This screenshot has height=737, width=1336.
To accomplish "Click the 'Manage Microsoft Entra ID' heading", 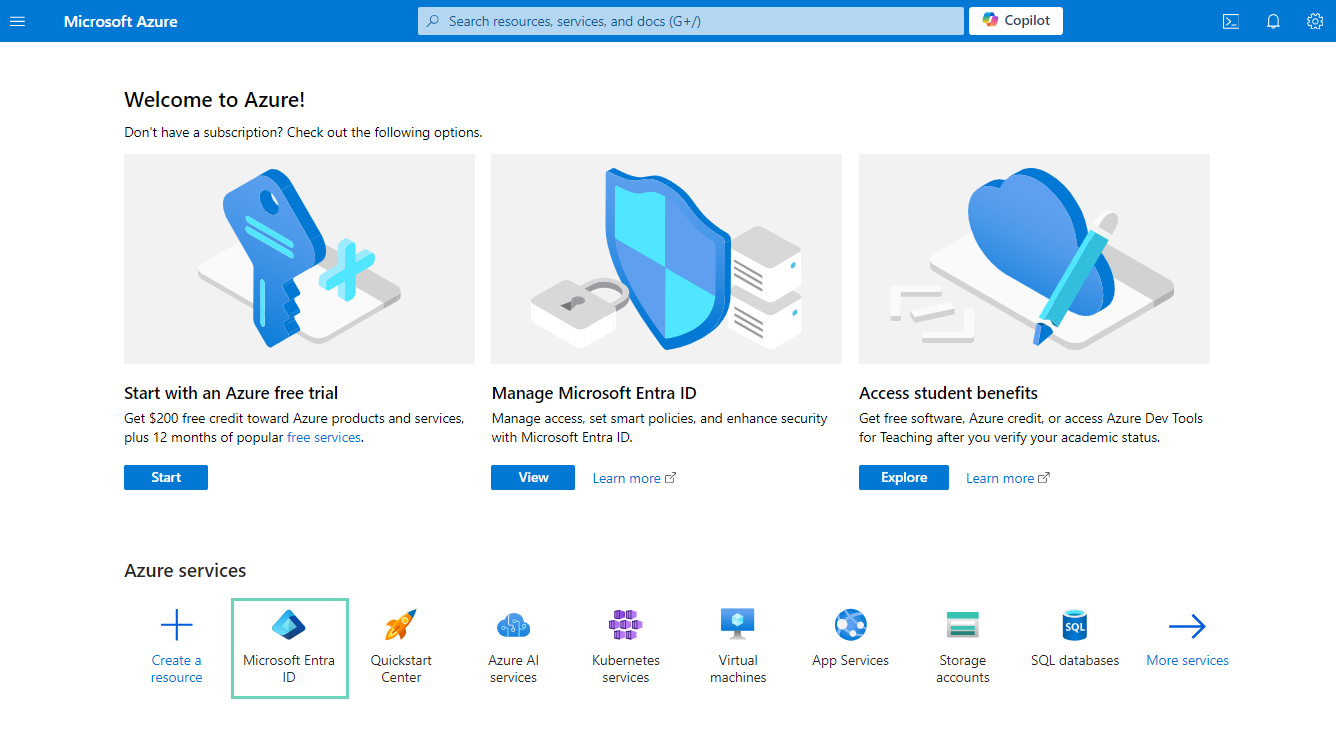I will pos(594,393).
